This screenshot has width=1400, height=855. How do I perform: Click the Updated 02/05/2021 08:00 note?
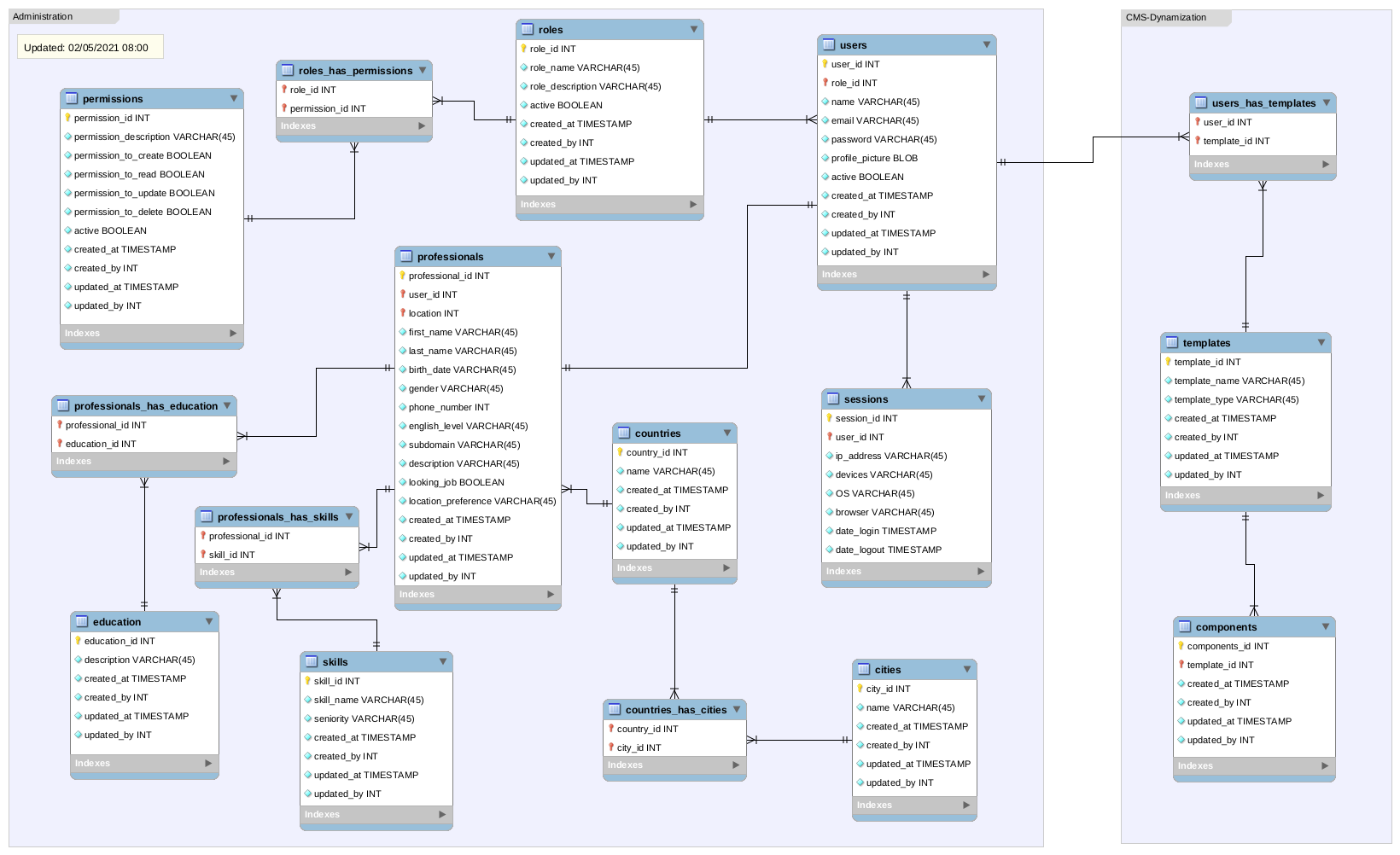click(90, 48)
